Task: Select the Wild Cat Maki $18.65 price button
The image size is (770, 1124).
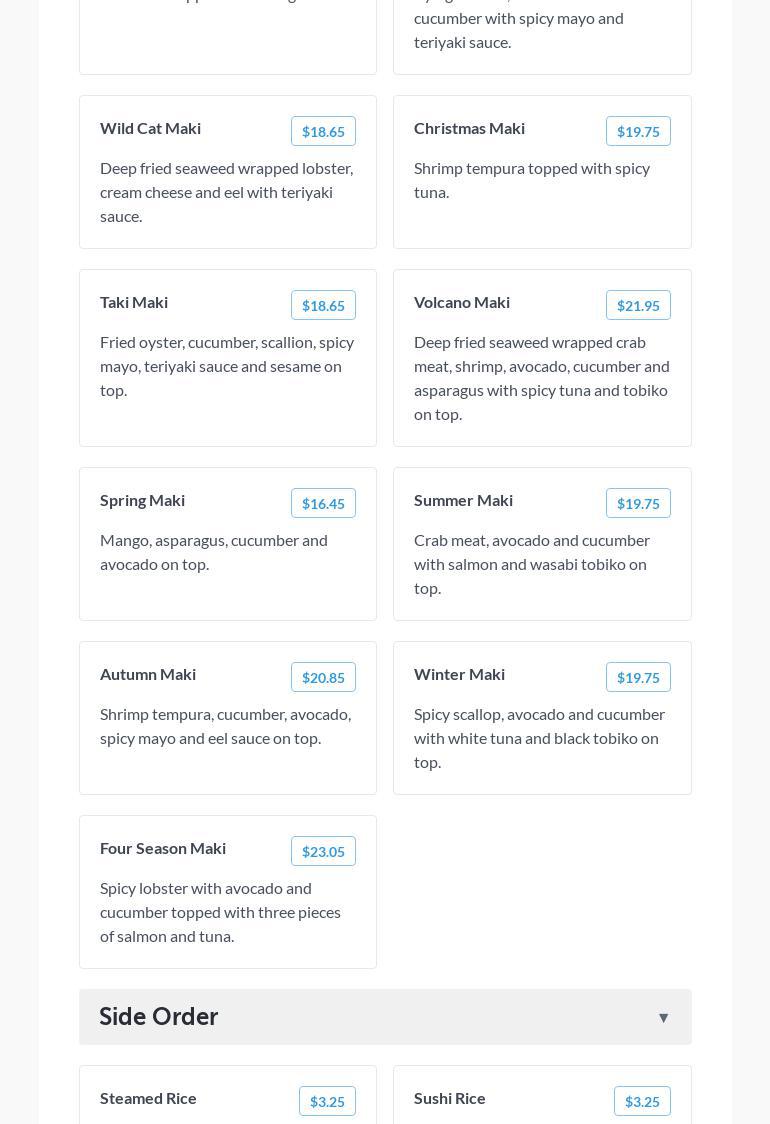Action: (323, 131)
